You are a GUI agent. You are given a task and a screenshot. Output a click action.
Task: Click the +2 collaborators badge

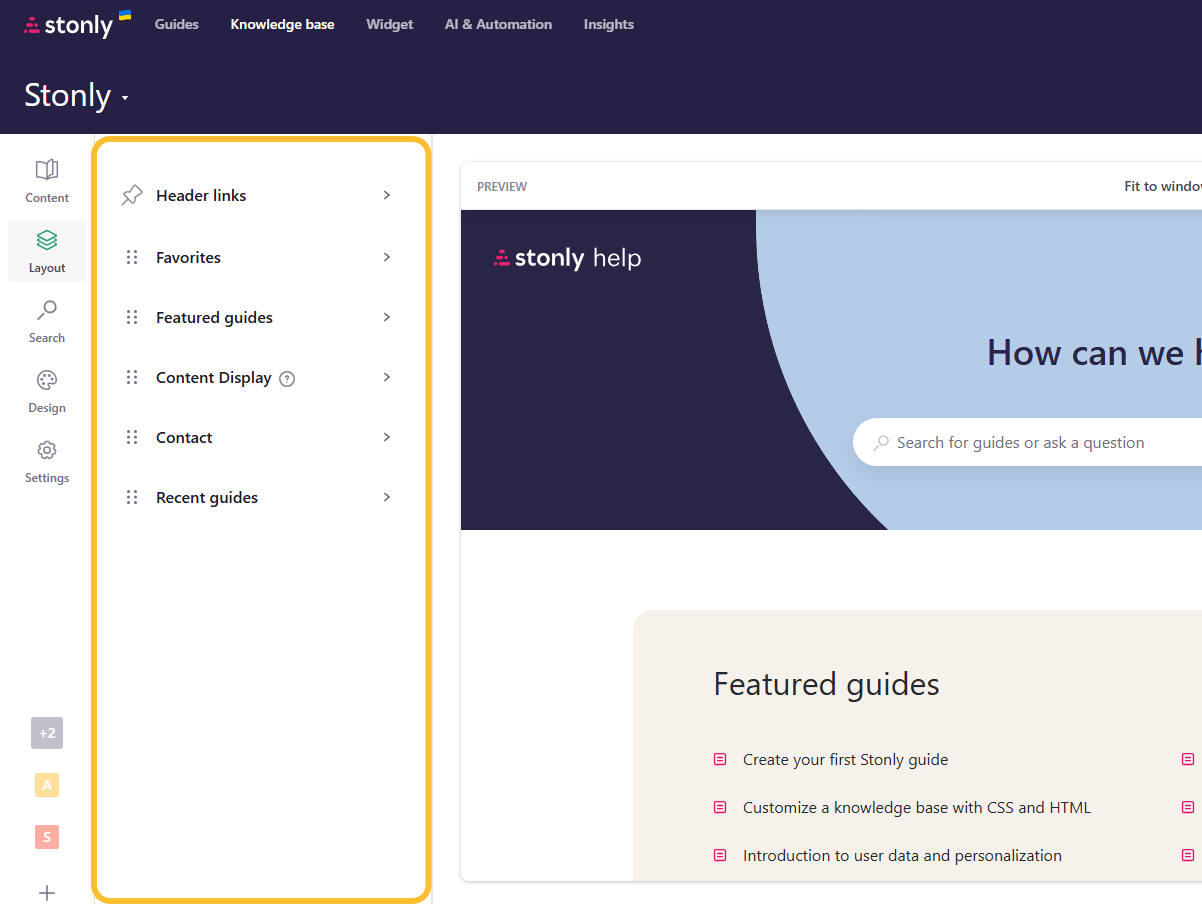coord(46,733)
